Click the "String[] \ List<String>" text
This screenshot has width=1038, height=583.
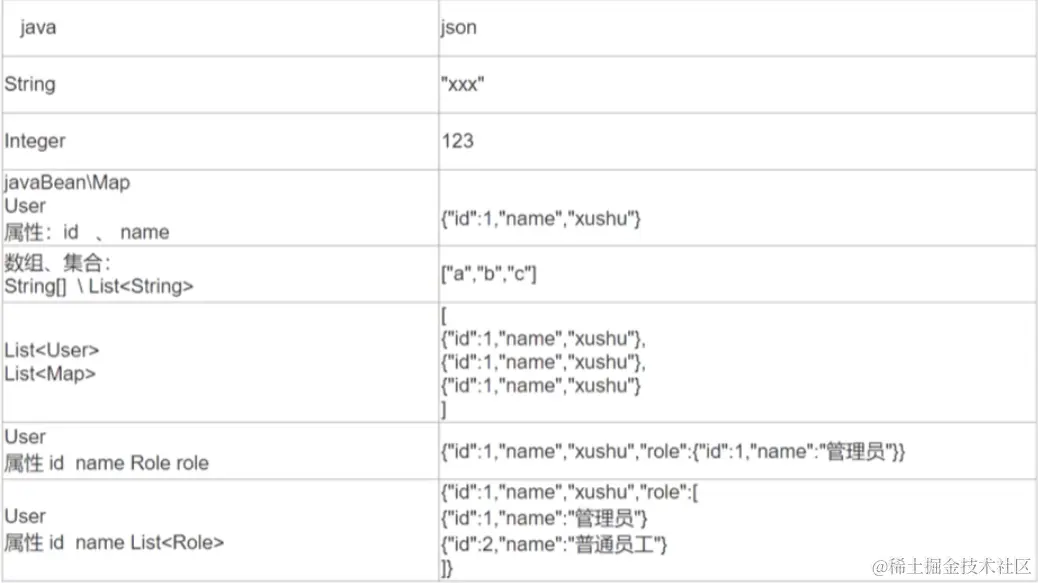click(99, 287)
